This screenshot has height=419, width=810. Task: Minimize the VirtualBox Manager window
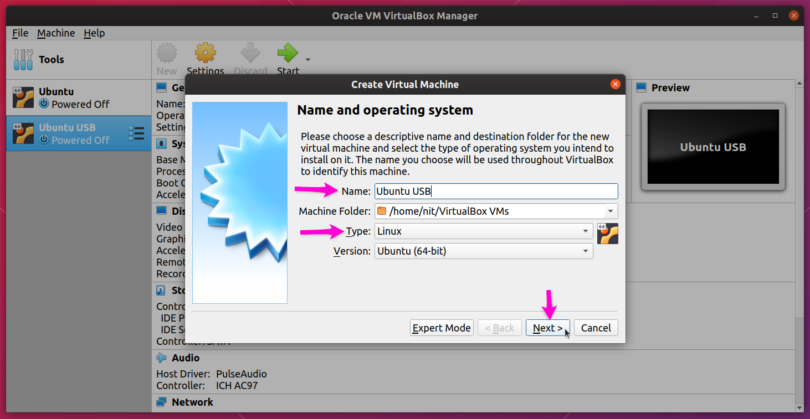coord(756,15)
